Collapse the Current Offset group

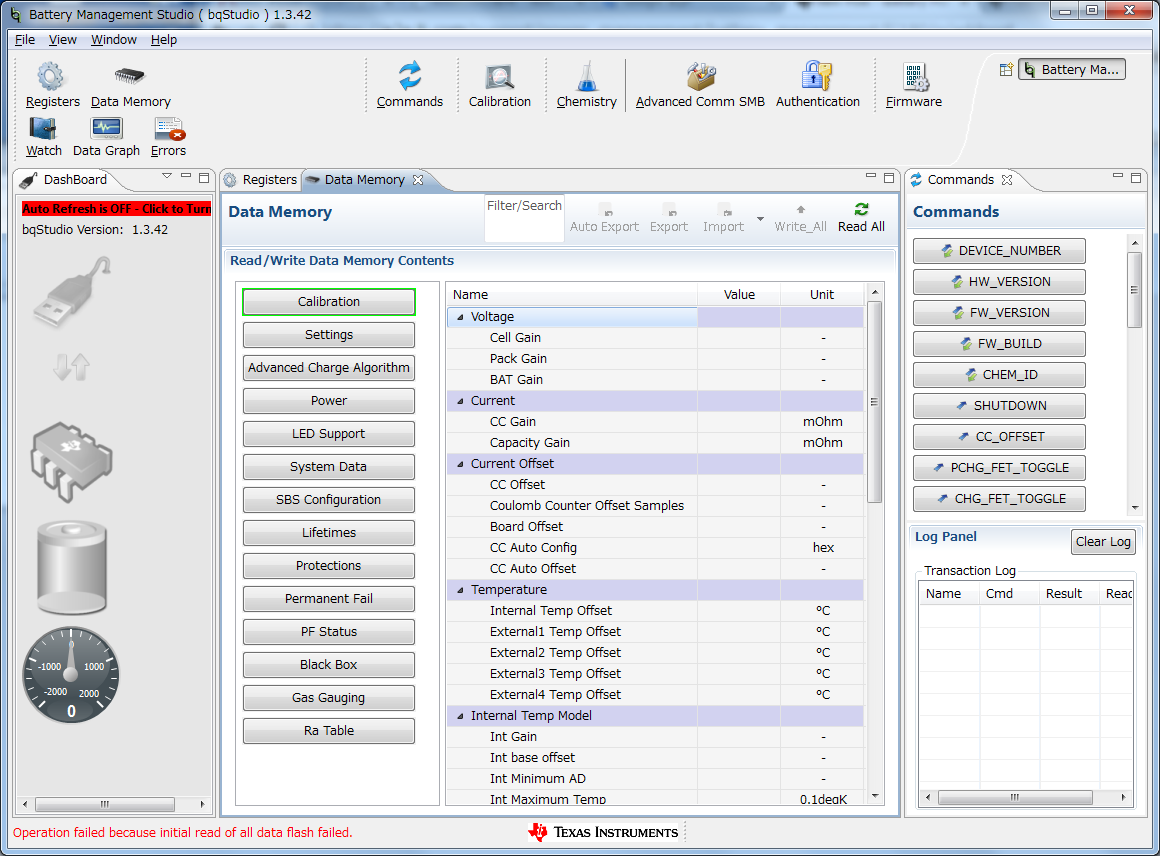point(460,464)
